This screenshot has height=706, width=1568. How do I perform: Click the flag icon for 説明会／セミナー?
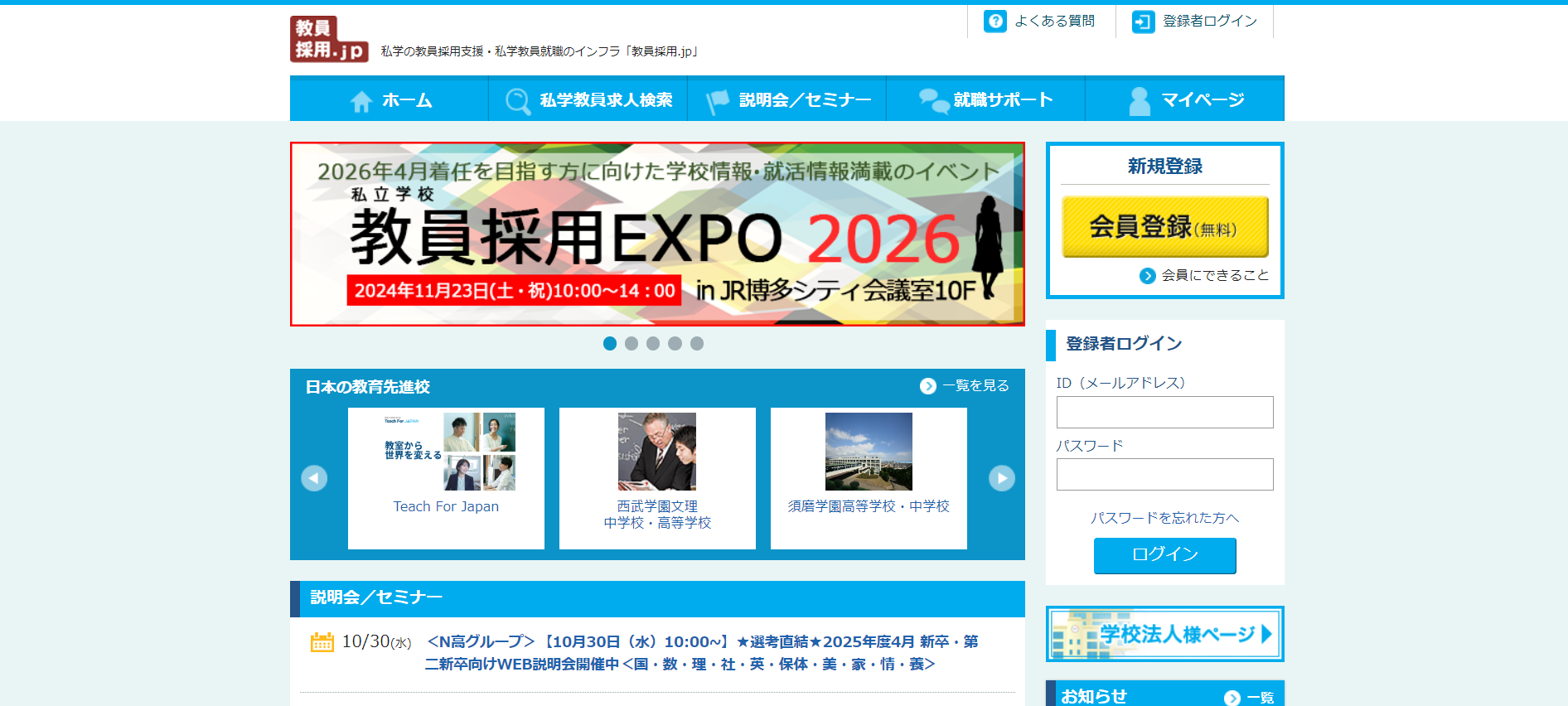(717, 101)
